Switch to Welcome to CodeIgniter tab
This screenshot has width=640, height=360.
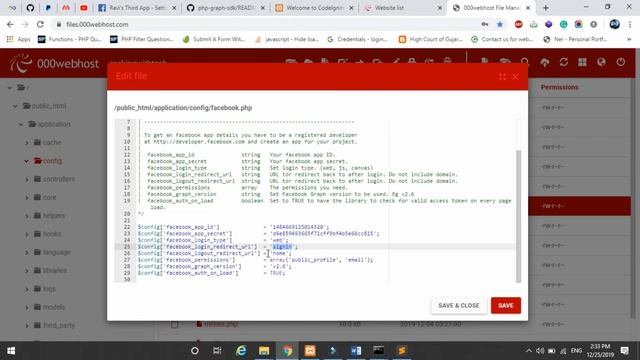tap(314, 8)
